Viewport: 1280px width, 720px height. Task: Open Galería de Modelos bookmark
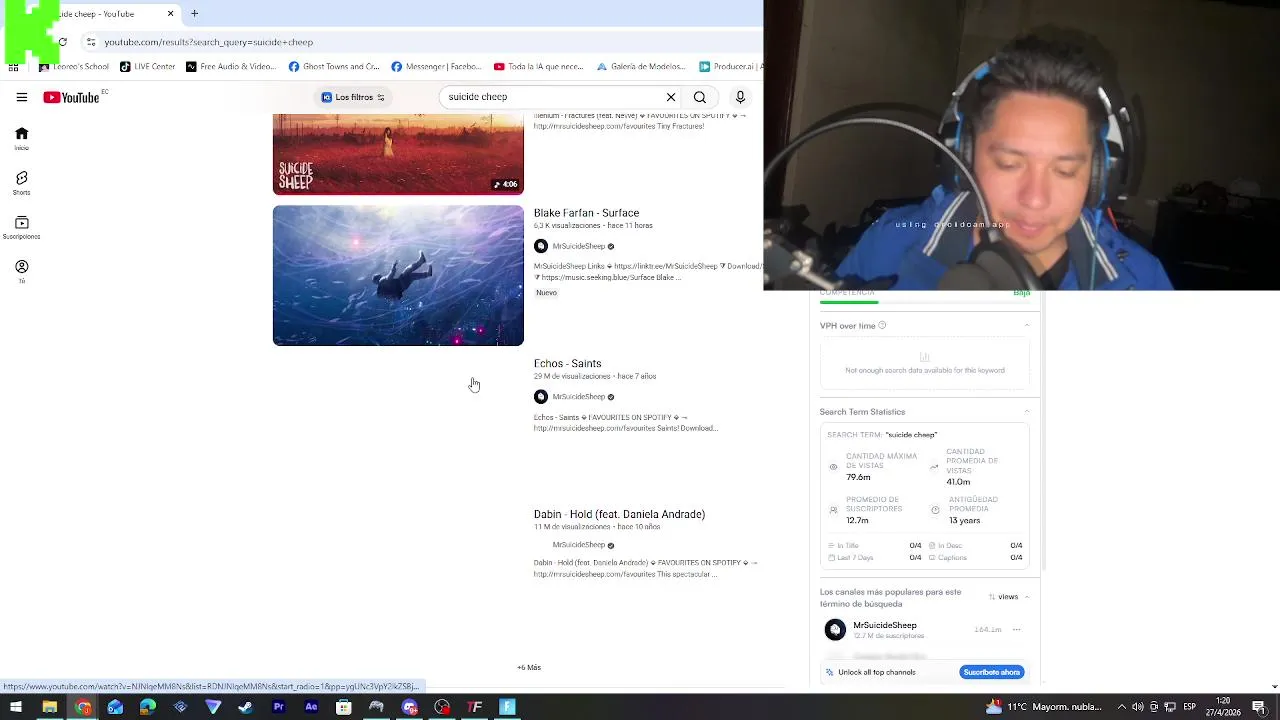pyautogui.click(x=641, y=67)
